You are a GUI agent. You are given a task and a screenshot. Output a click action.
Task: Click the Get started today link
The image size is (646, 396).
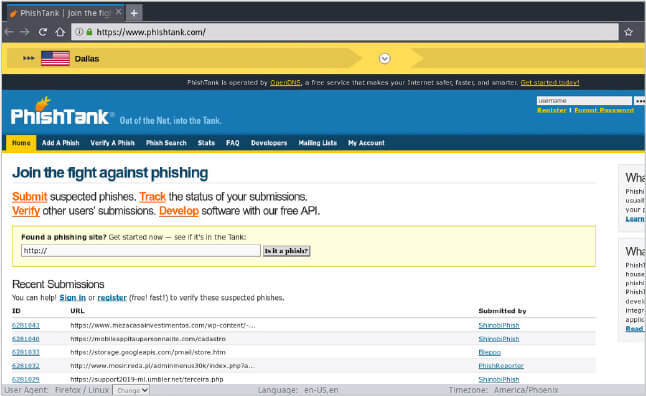pyautogui.click(x=550, y=82)
